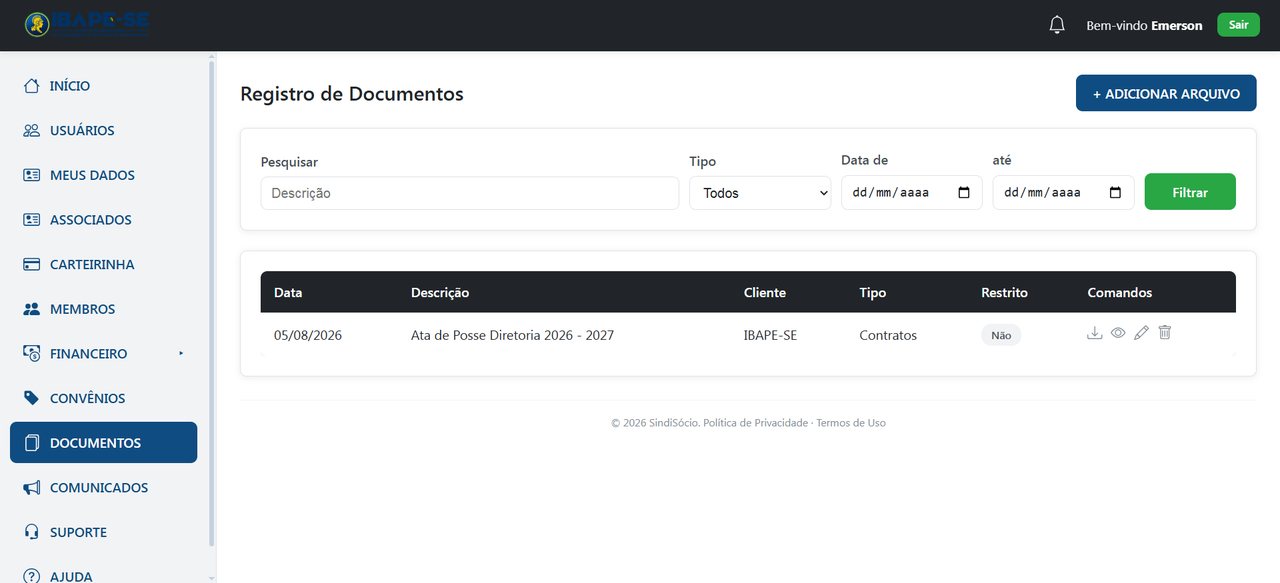Click the FINANCEIRO safe icon
The width and height of the screenshot is (1280, 583).
32,353
